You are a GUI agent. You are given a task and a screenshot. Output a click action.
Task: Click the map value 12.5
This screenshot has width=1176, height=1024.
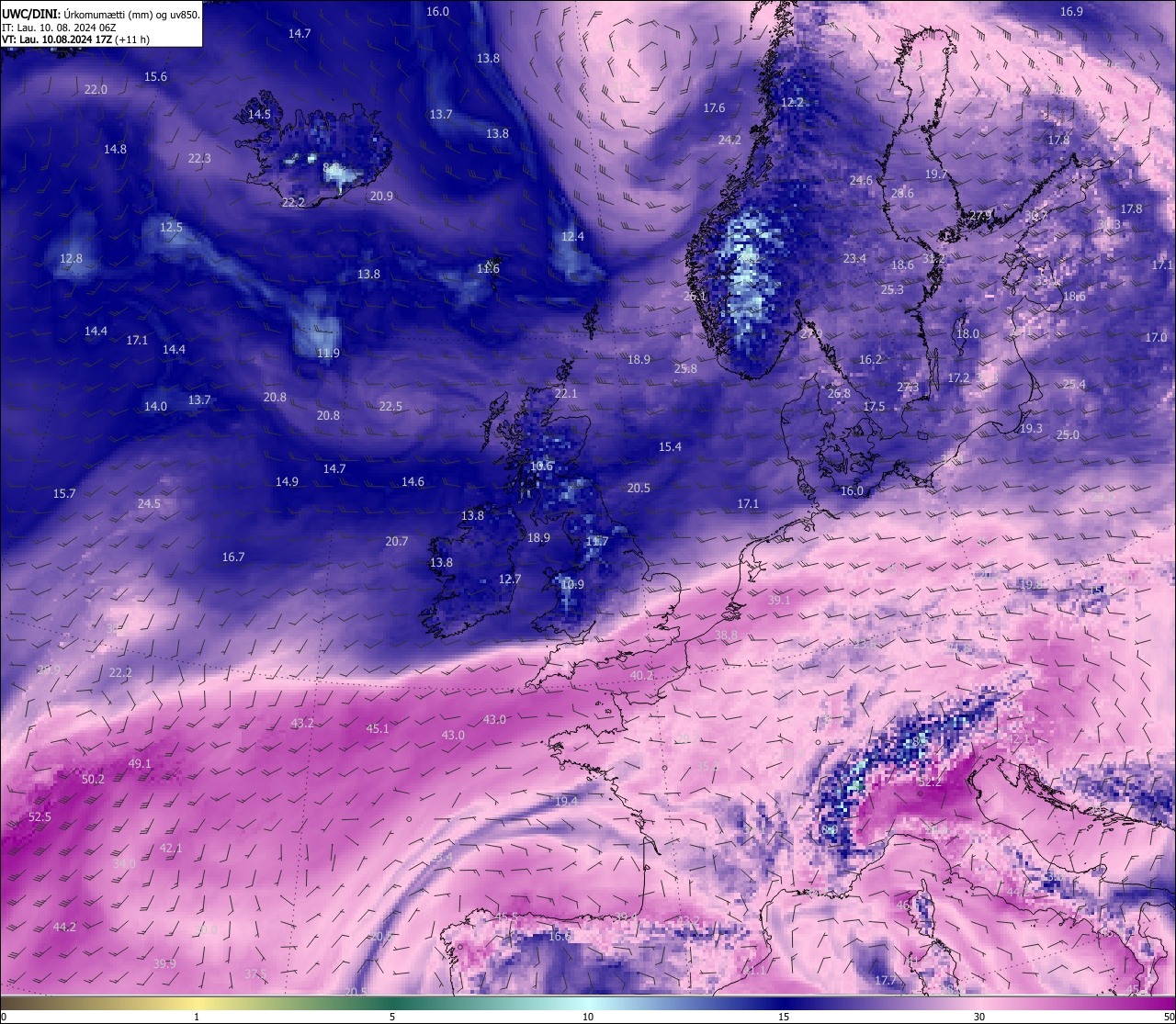pyautogui.click(x=171, y=228)
